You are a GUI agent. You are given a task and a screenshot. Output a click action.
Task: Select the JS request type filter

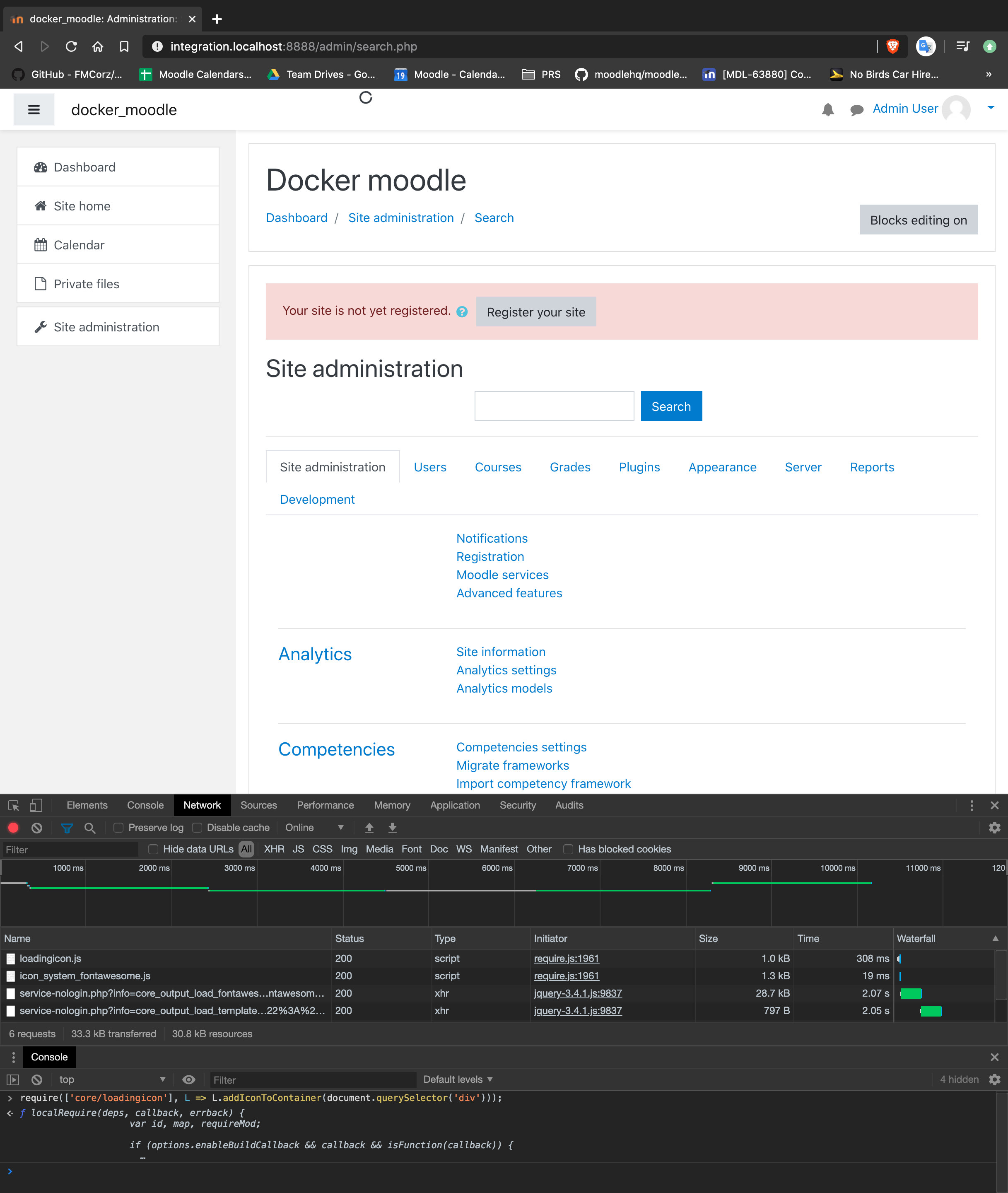tap(298, 850)
